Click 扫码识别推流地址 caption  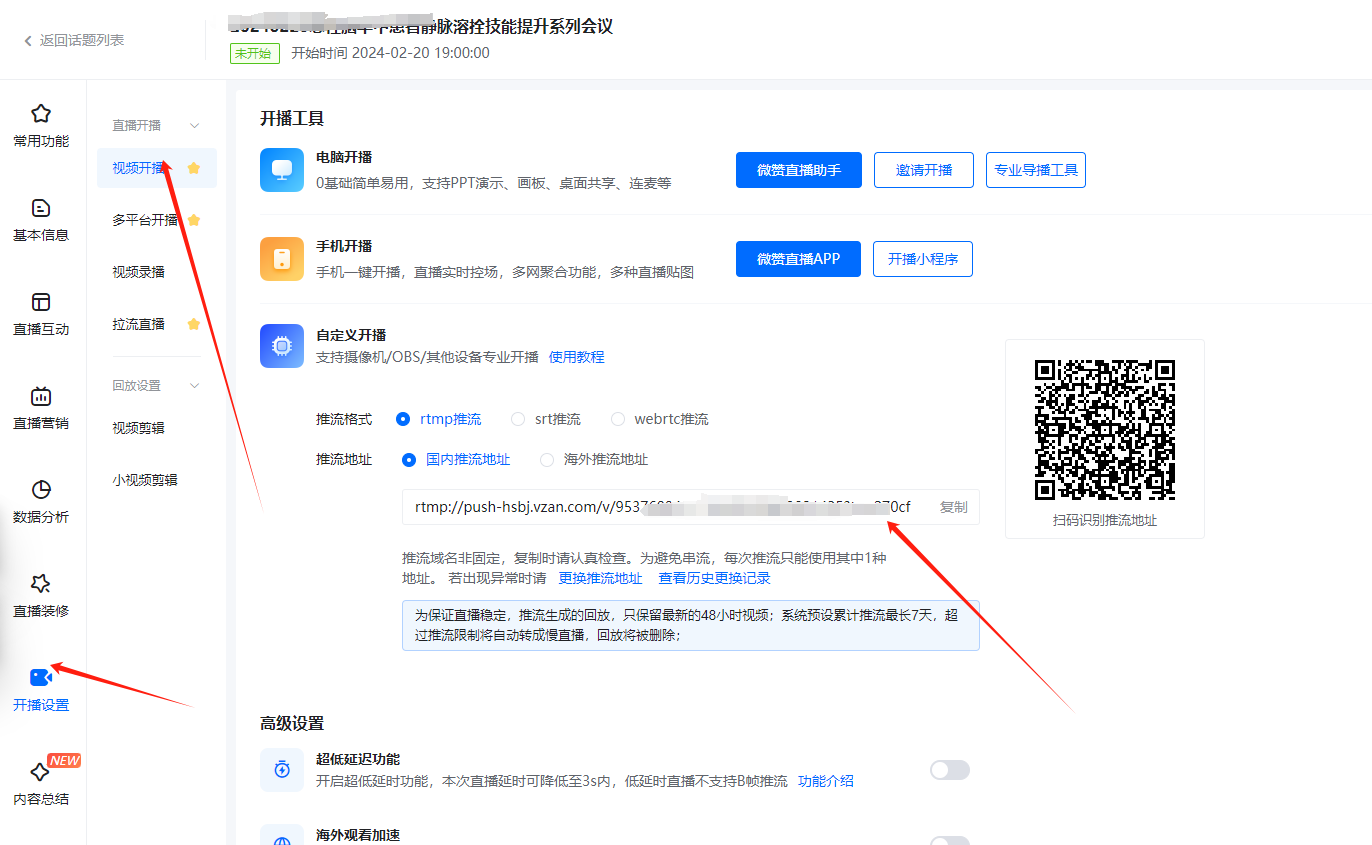[1105, 520]
